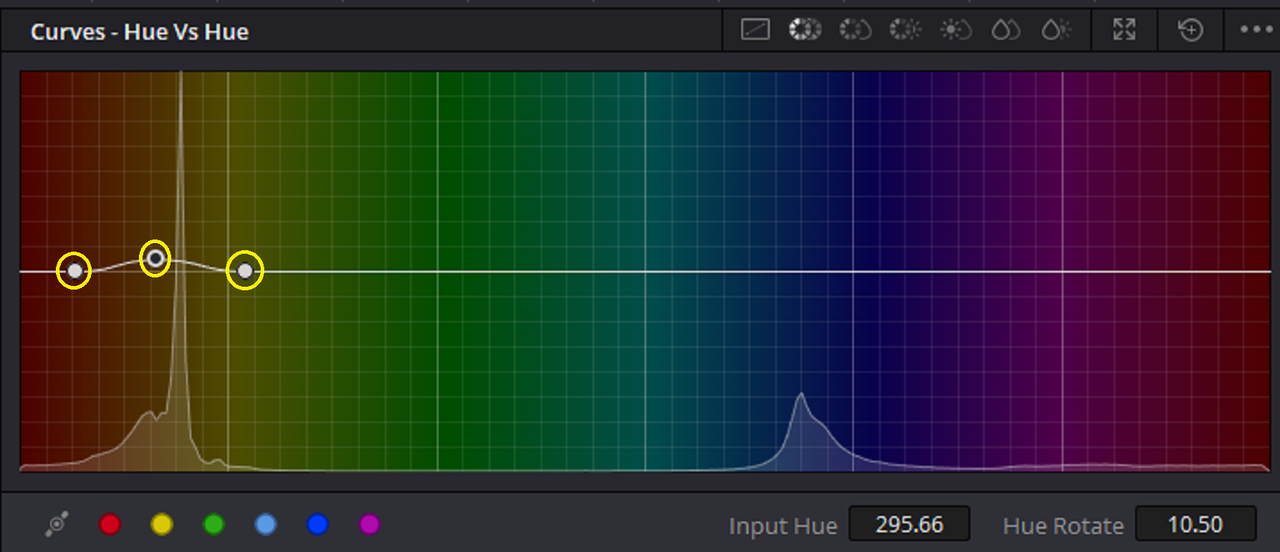Viewport: 1280px width, 552px height.
Task: Reset the Hue Vs Hue curve
Action: tap(1190, 30)
